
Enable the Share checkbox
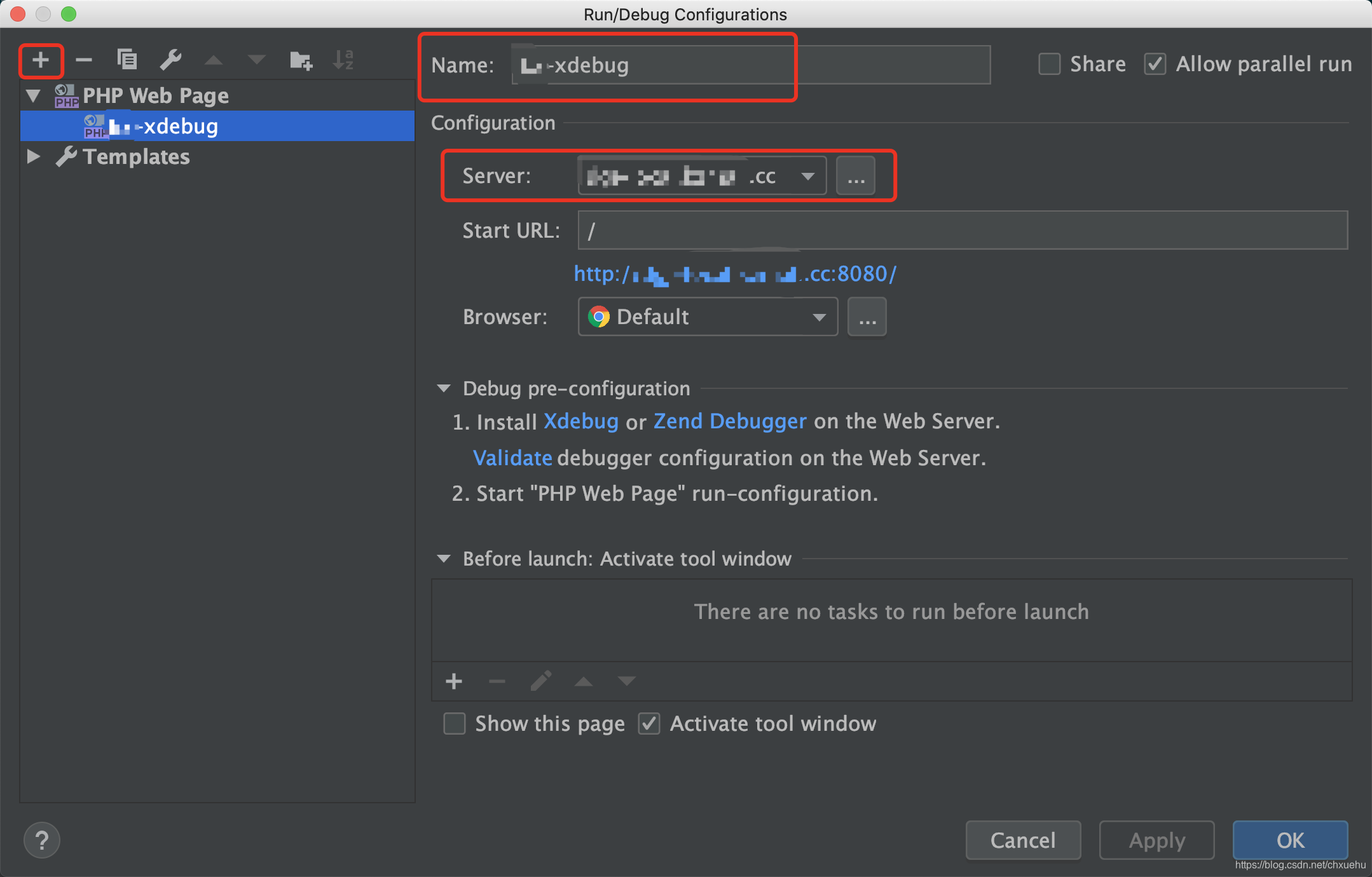(1049, 64)
